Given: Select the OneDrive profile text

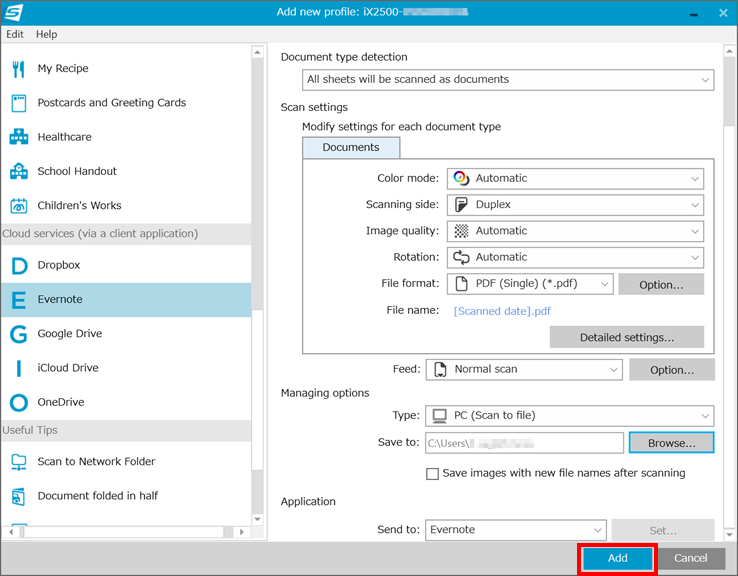Looking at the screenshot, I should [x=61, y=402].
